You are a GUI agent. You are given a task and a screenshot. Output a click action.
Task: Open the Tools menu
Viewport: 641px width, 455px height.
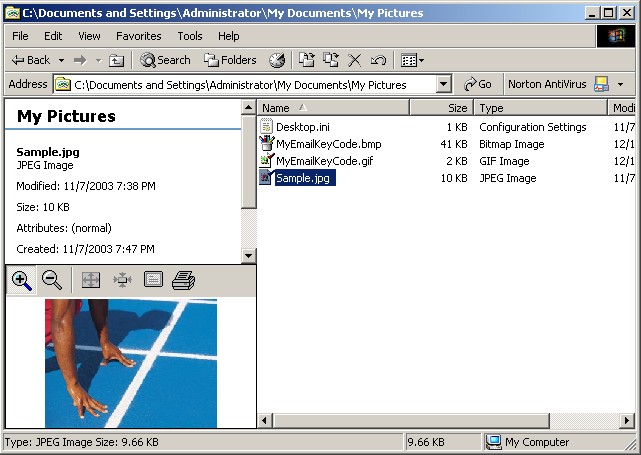click(190, 36)
